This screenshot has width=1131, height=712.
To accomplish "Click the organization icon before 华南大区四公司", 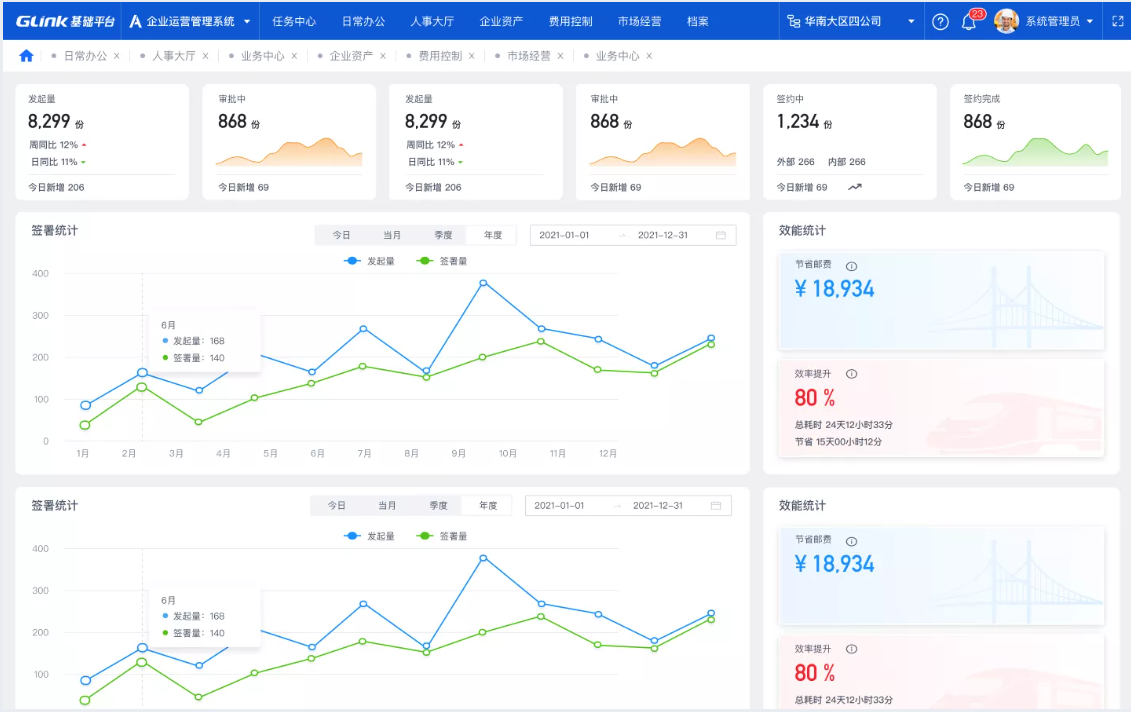I will 793,22.
